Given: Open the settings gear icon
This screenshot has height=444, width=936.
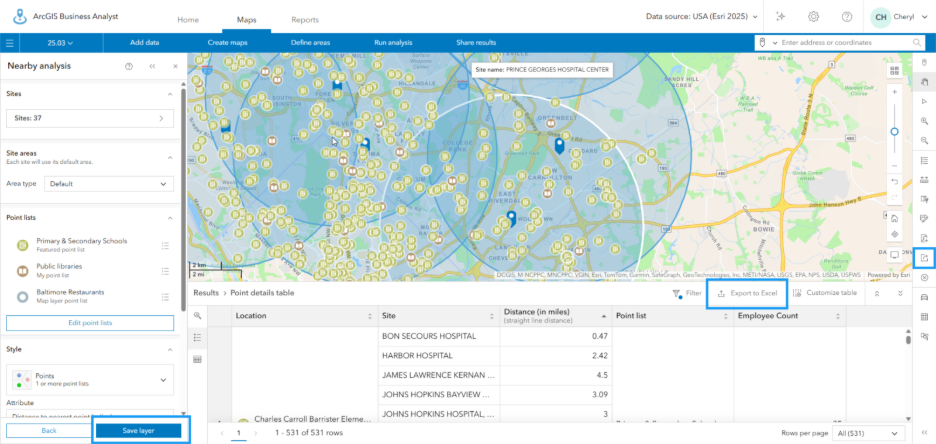Looking at the screenshot, I should click(813, 17).
